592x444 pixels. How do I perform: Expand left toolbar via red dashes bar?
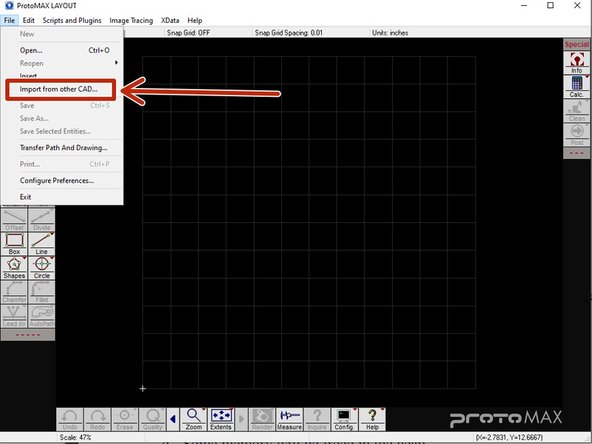pyautogui.click(x=28, y=335)
